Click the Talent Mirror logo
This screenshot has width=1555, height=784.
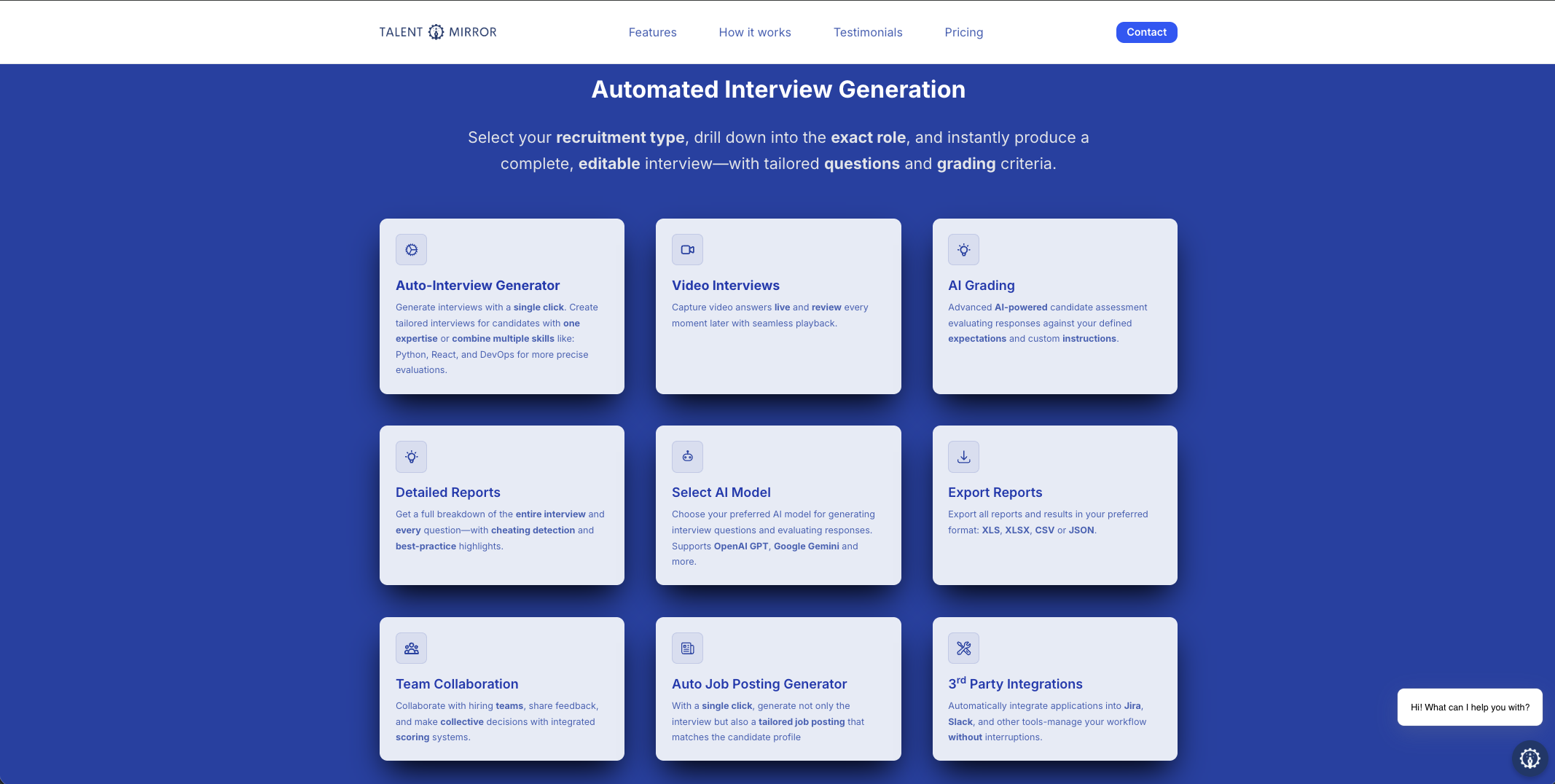click(437, 31)
